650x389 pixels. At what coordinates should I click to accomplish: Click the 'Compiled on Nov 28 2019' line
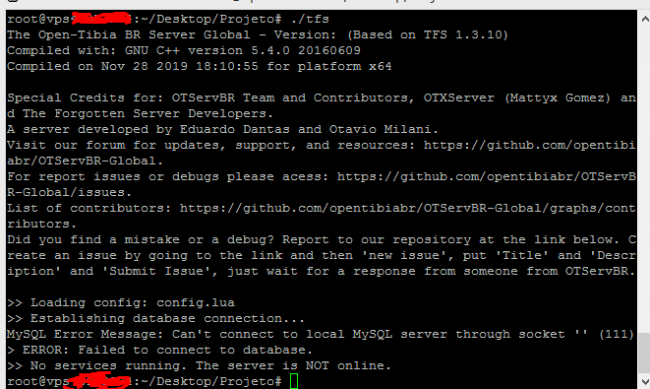(x=199, y=66)
